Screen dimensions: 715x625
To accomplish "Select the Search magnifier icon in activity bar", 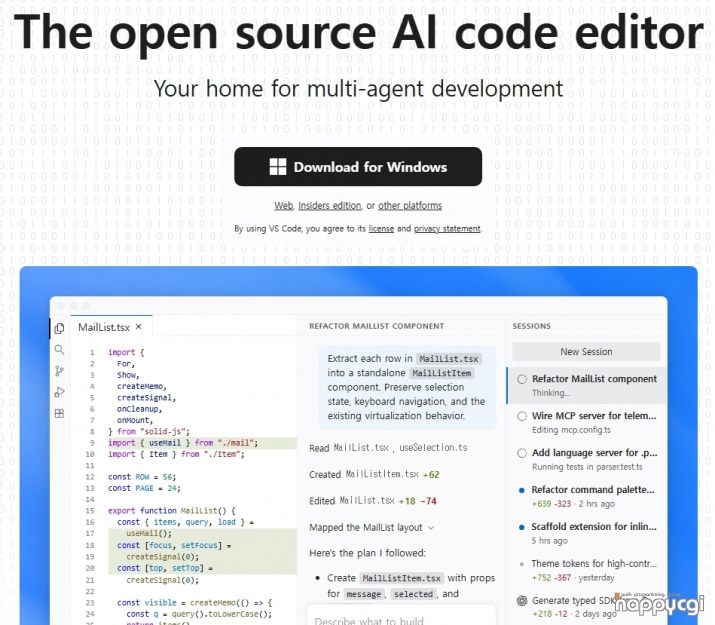I will (59, 350).
